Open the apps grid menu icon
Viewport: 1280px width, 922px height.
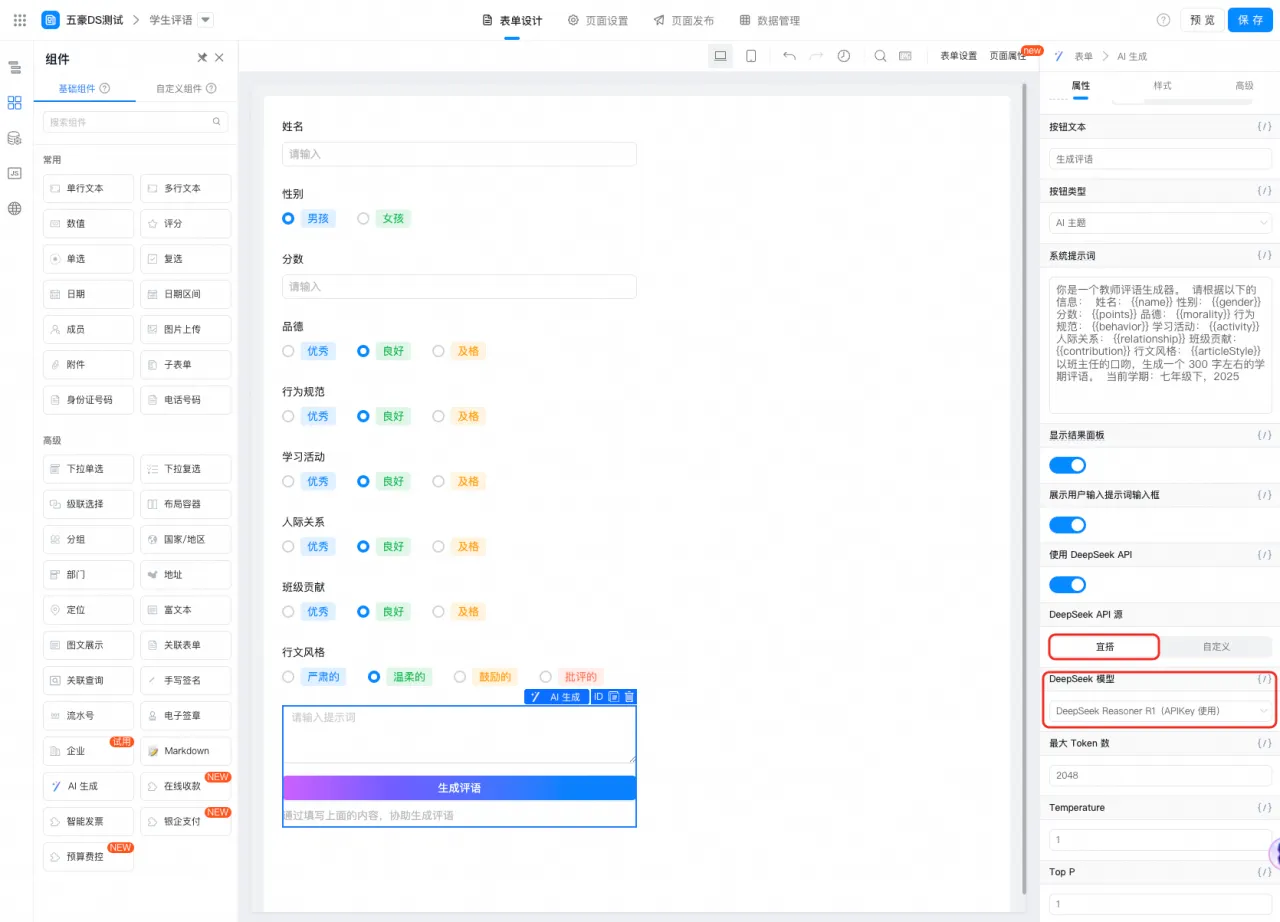pos(20,20)
